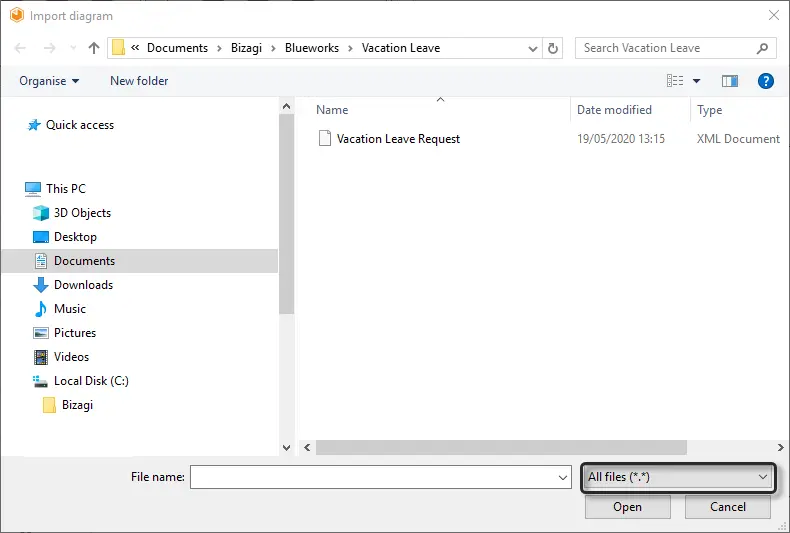Select Blueworks in the address breadcrumb
The image size is (790, 533).
(x=312, y=48)
